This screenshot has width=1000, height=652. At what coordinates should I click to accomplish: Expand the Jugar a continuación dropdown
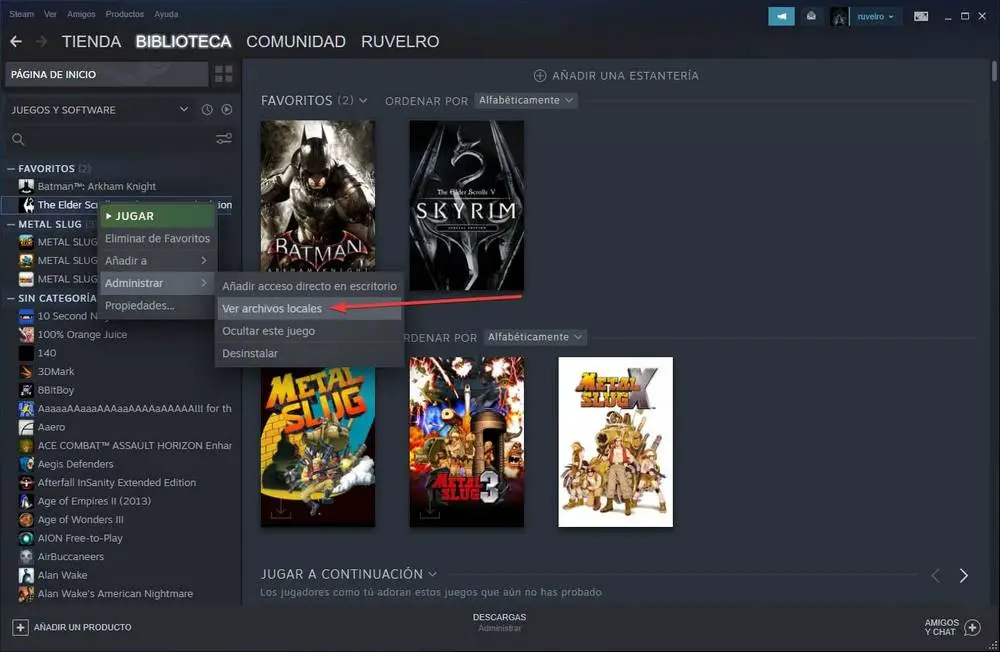pyautogui.click(x=432, y=574)
